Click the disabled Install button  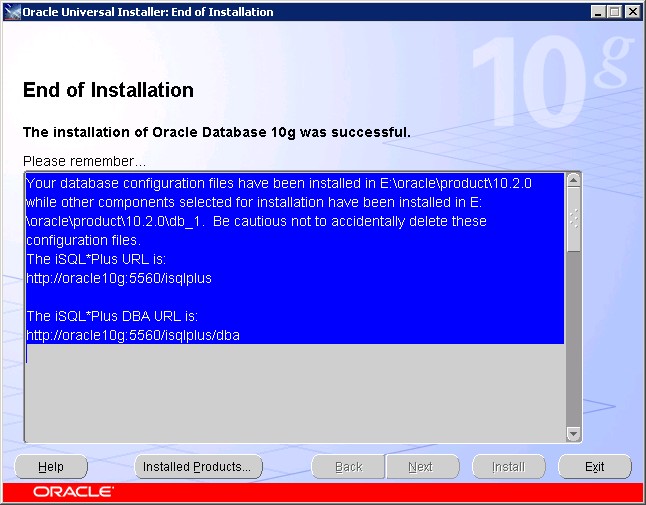point(509,467)
